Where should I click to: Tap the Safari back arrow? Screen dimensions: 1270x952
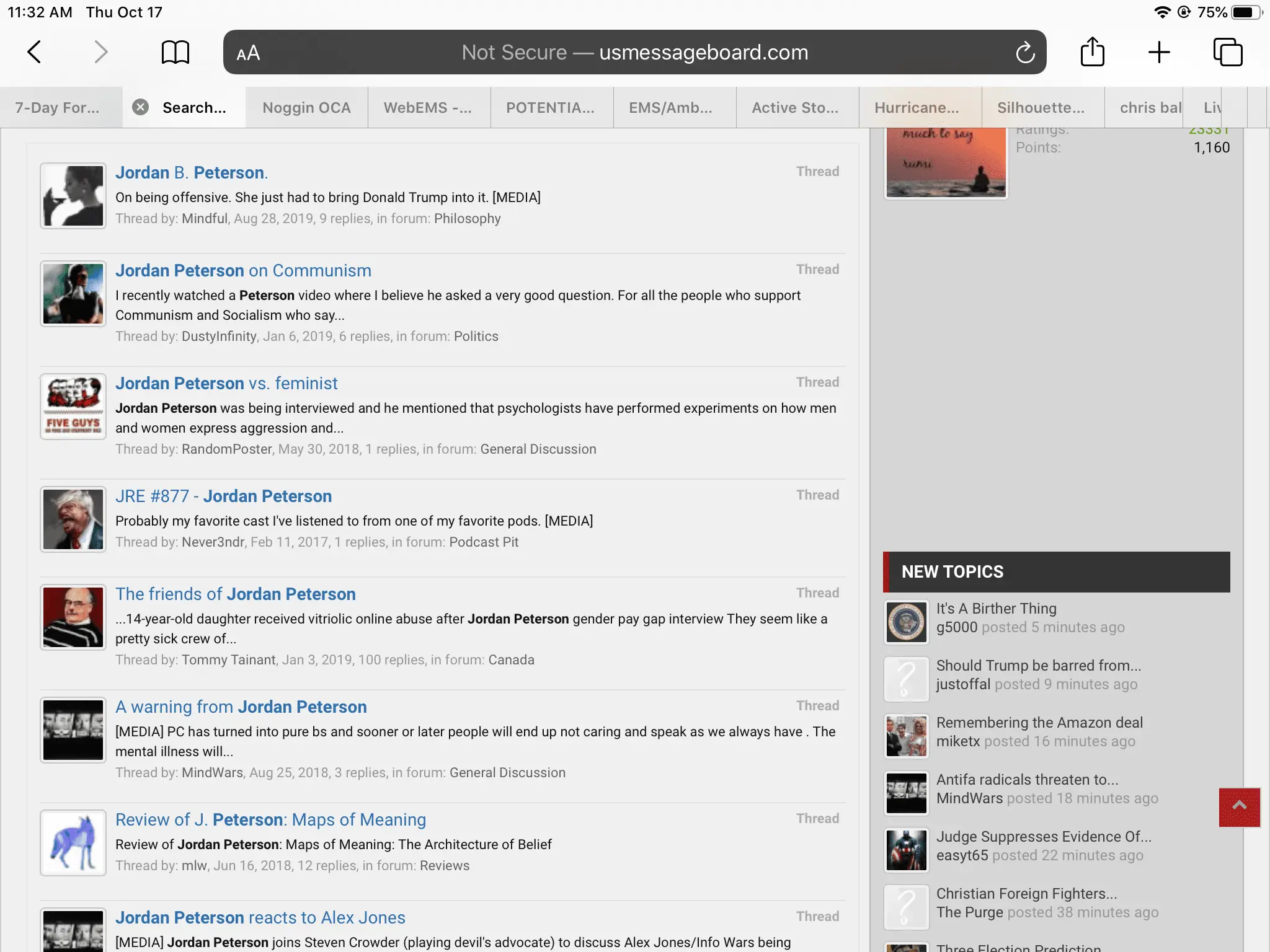pos(35,52)
